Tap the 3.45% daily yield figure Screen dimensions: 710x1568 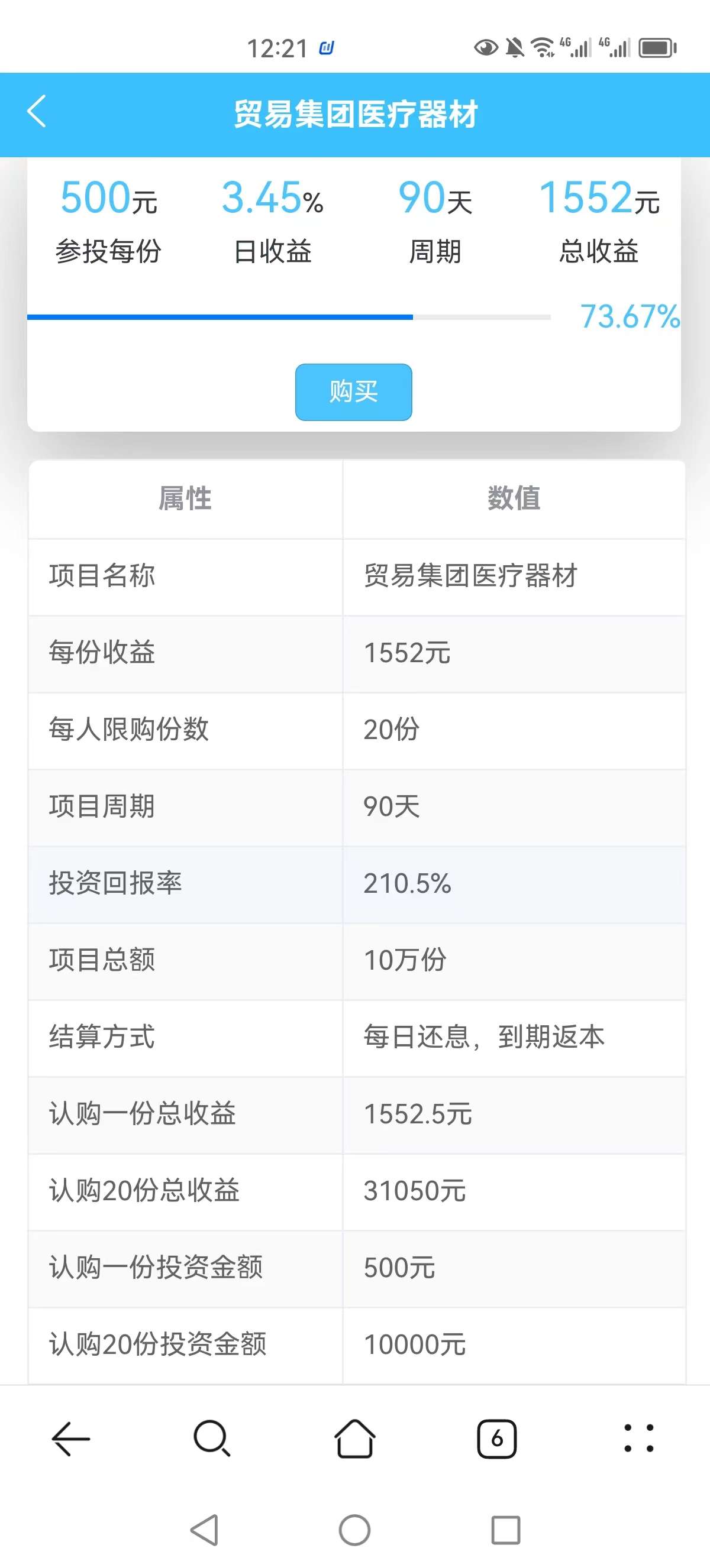[272, 199]
